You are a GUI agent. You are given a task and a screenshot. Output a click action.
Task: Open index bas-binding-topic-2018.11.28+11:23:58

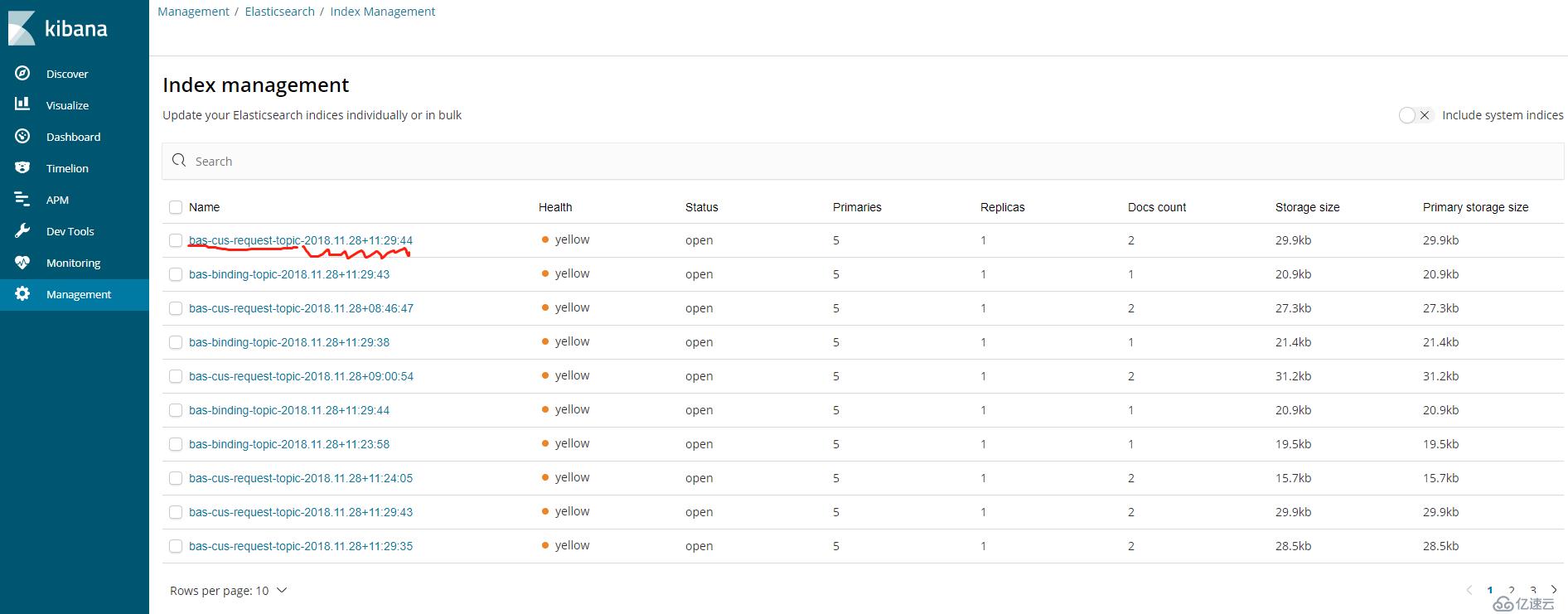(x=289, y=444)
